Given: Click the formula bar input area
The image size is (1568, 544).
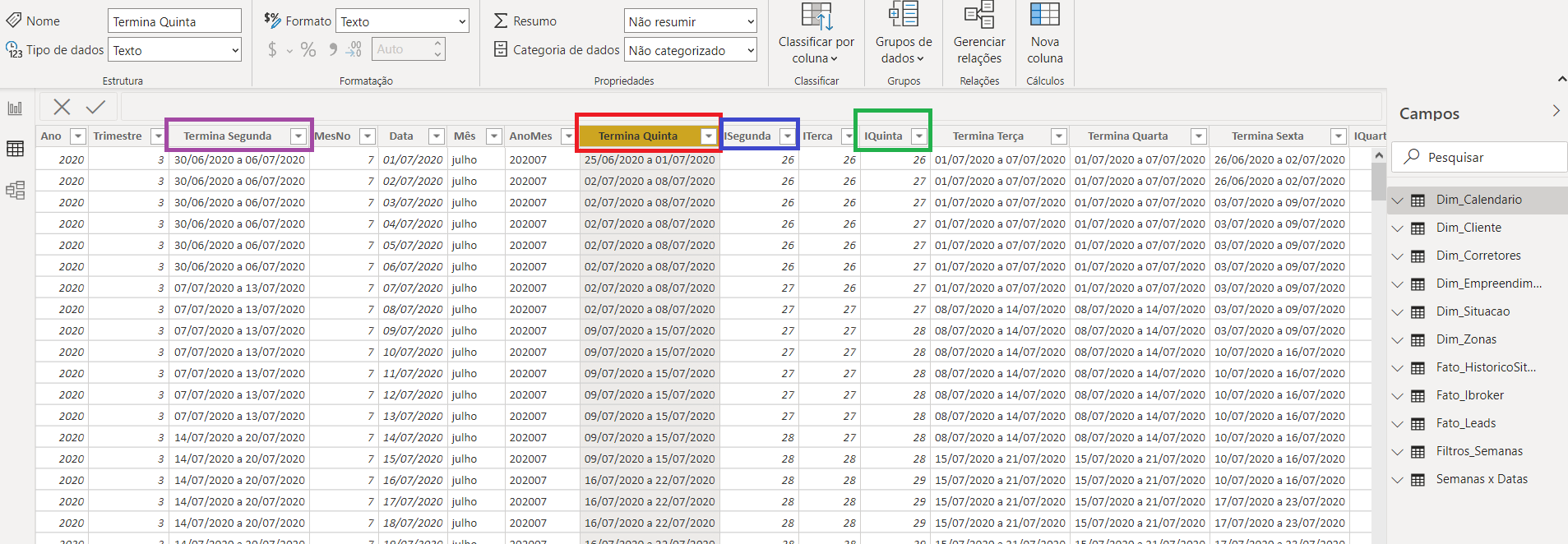Looking at the screenshot, I should click(x=751, y=107).
